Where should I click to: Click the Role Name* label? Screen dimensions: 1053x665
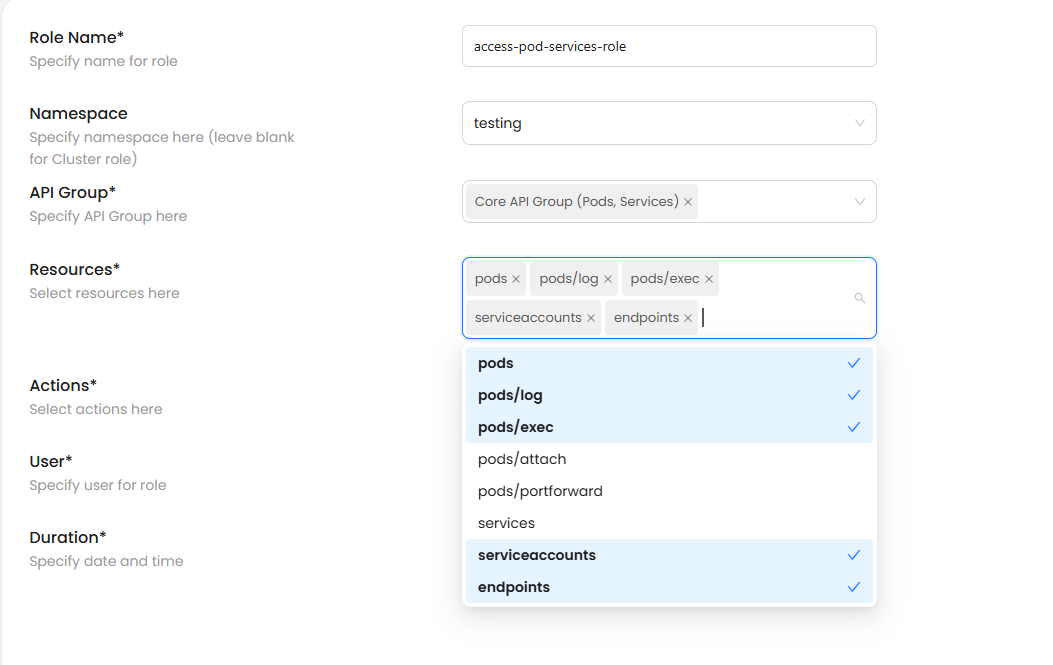77,38
